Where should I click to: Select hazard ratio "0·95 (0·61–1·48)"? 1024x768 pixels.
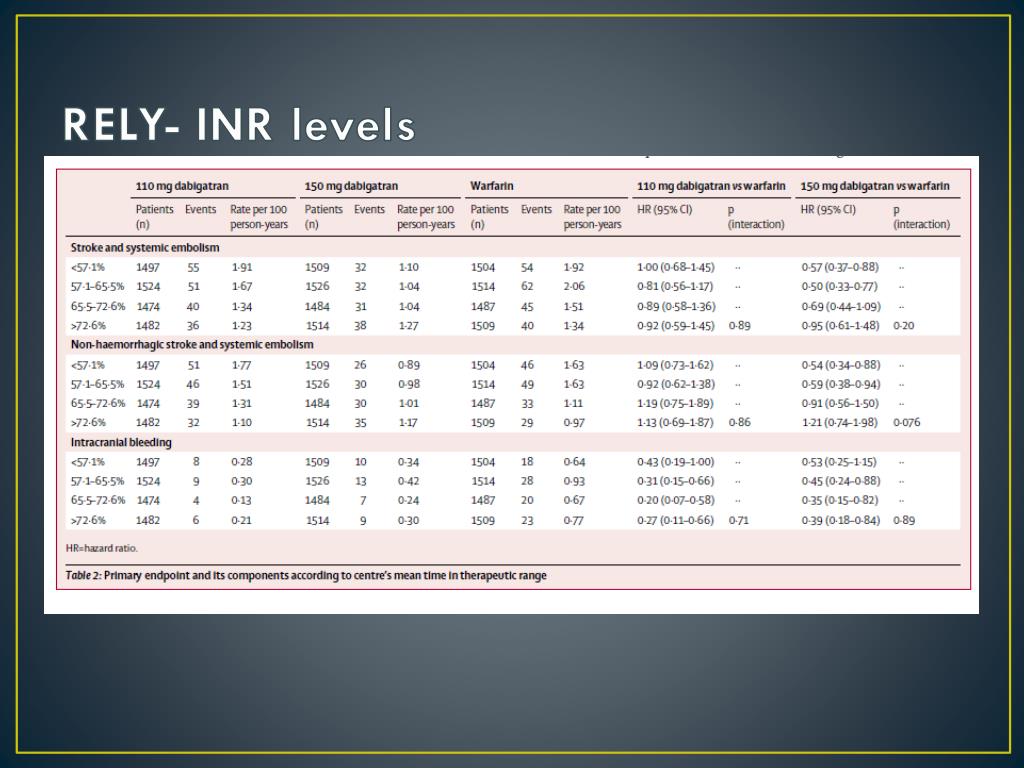click(x=840, y=325)
